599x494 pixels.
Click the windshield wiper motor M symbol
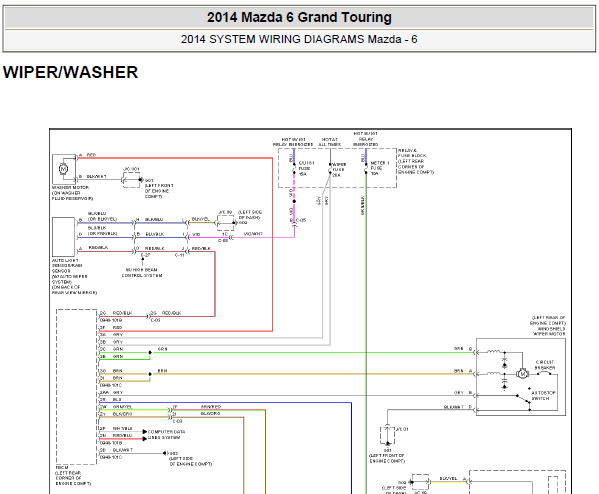point(522,374)
